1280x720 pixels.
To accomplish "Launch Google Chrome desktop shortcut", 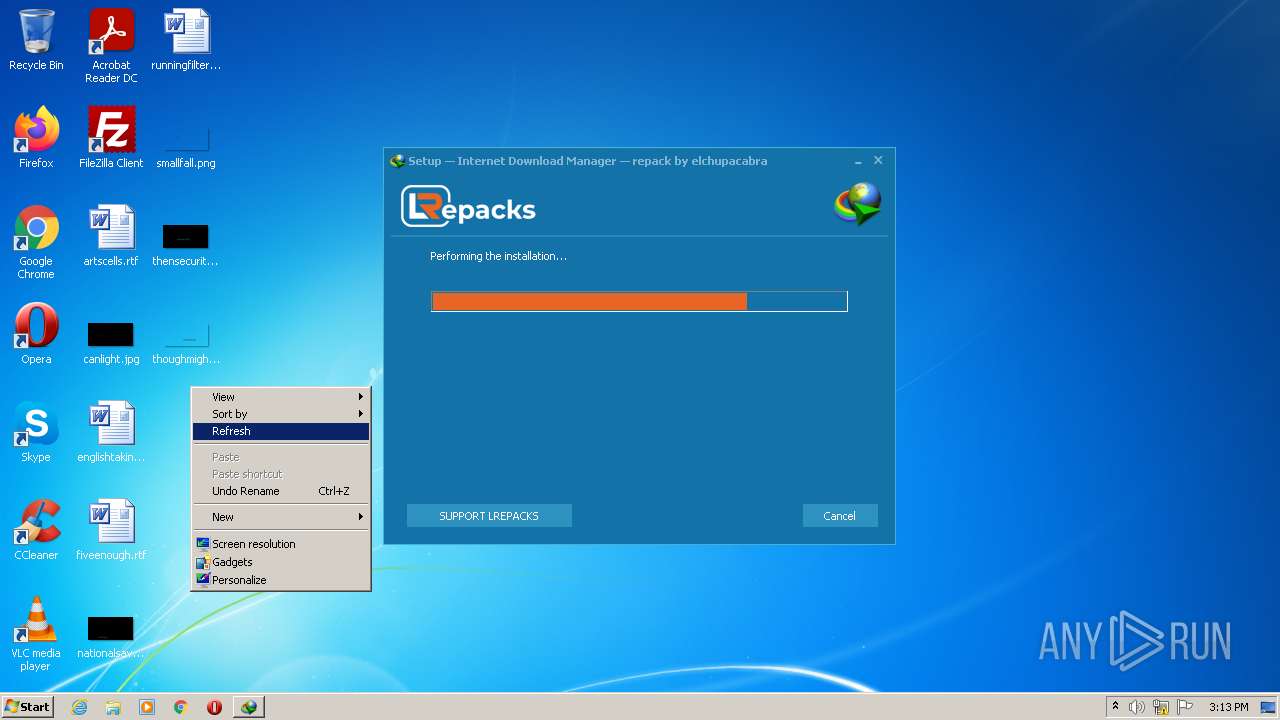I will [x=36, y=242].
